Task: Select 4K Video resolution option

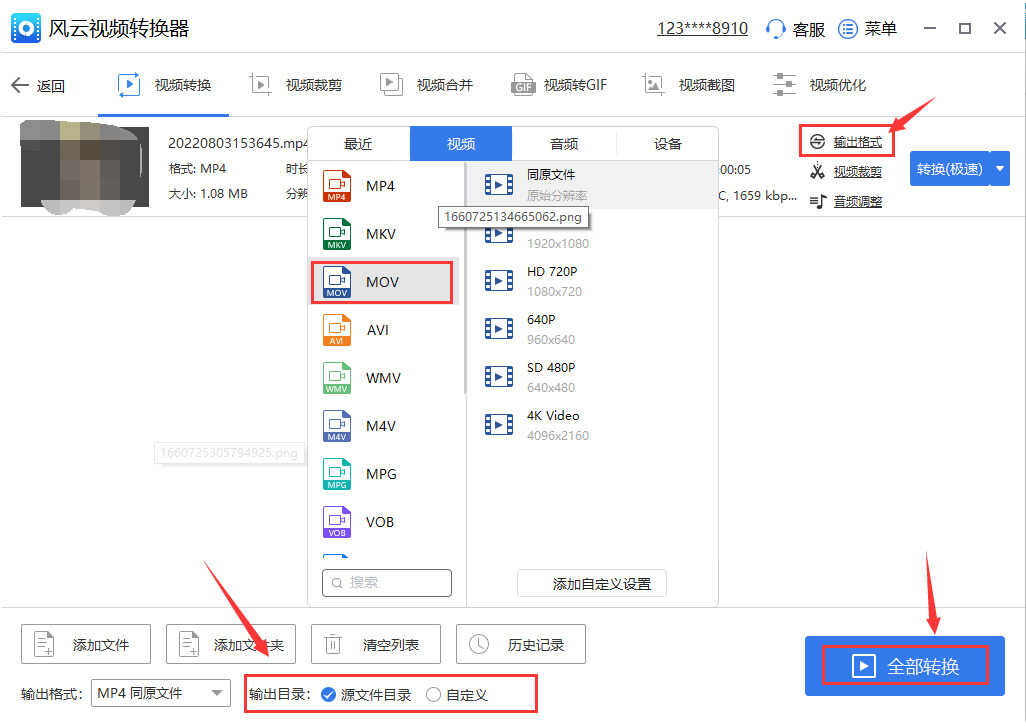Action: point(592,425)
